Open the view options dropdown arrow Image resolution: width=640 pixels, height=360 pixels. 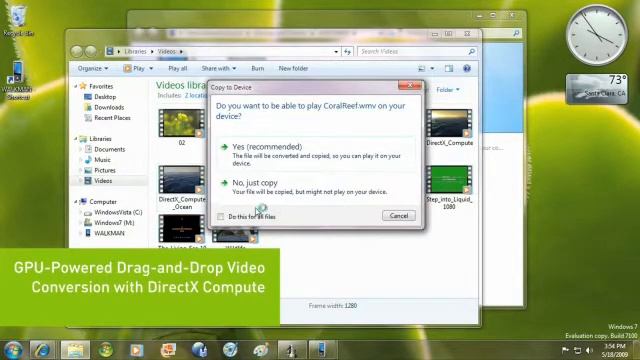(x=432, y=69)
